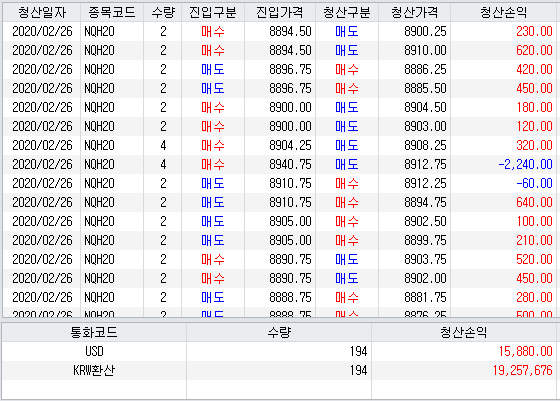Screen dimensions: 560x401
Task: Click the 진입가격 column header
Action: pos(280,12)
